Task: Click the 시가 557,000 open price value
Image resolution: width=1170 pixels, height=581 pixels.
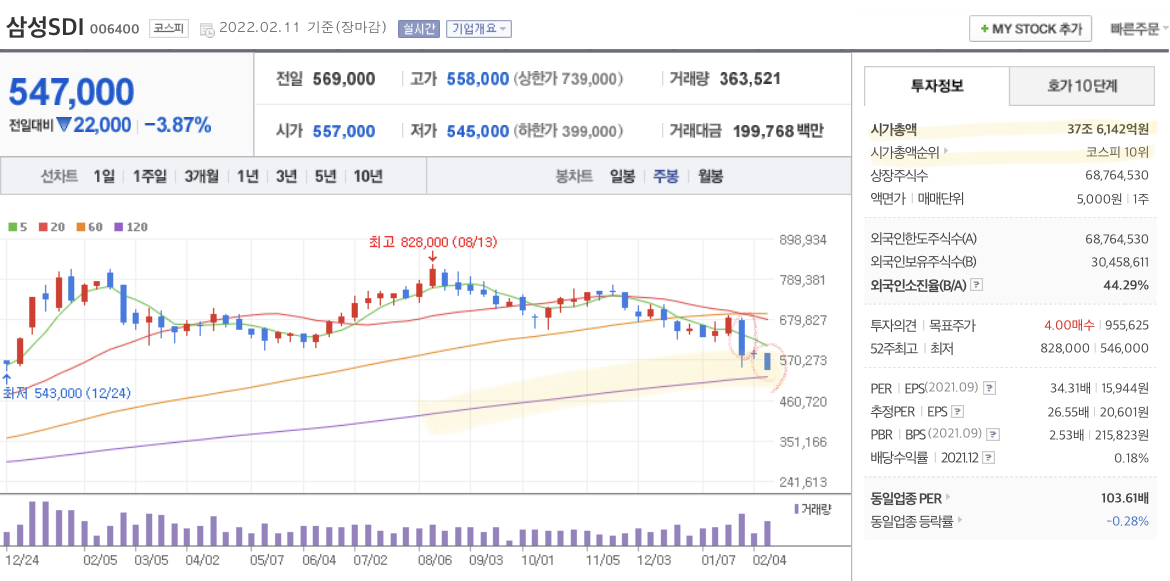Action: [344, 131]
